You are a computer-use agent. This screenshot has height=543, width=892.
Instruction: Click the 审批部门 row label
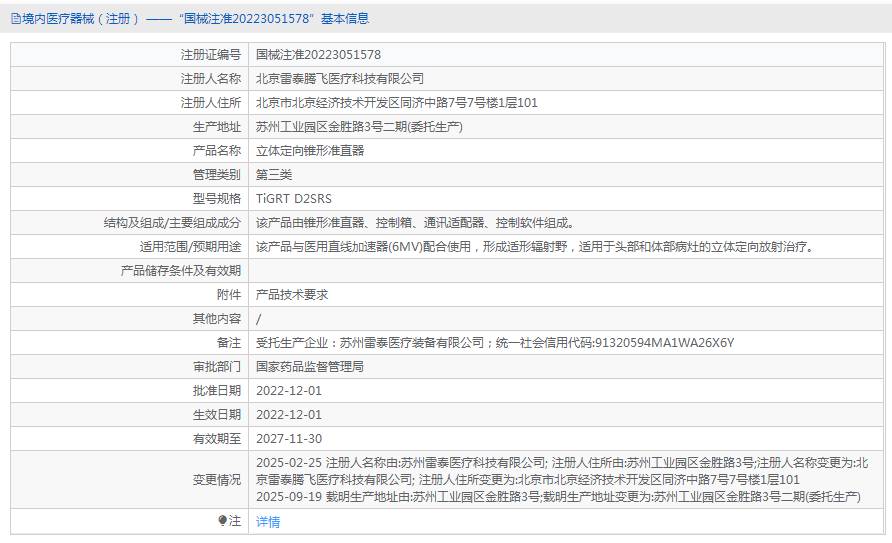click(217, 367)
